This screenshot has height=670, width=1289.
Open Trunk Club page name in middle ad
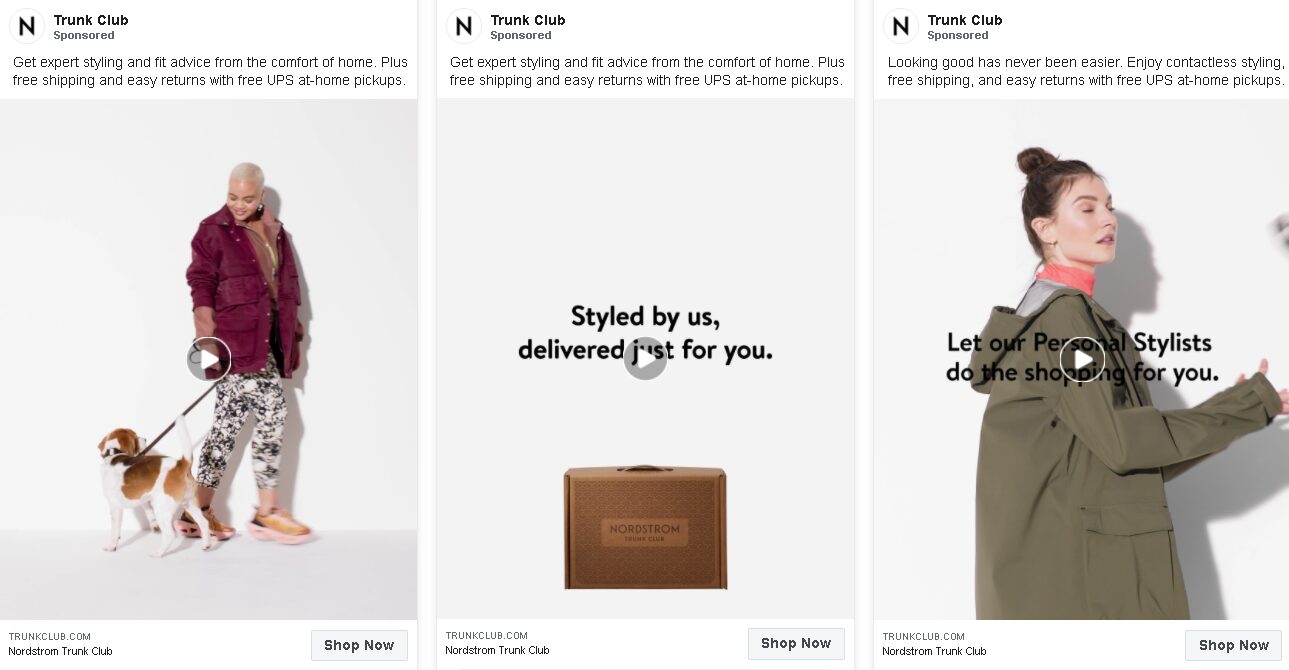click(528, 20)
